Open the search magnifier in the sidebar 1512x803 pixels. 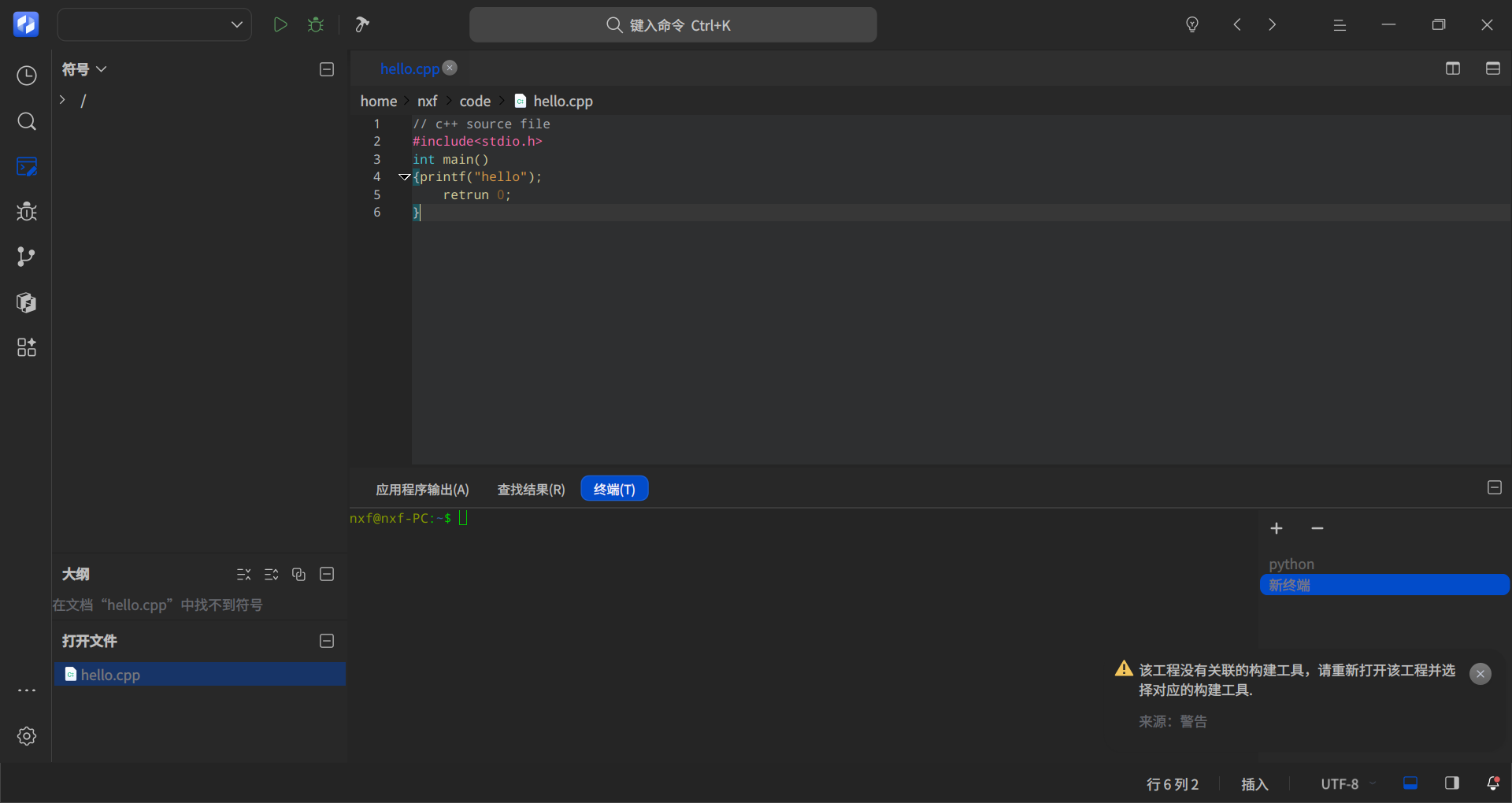click(x=27, y=121)
